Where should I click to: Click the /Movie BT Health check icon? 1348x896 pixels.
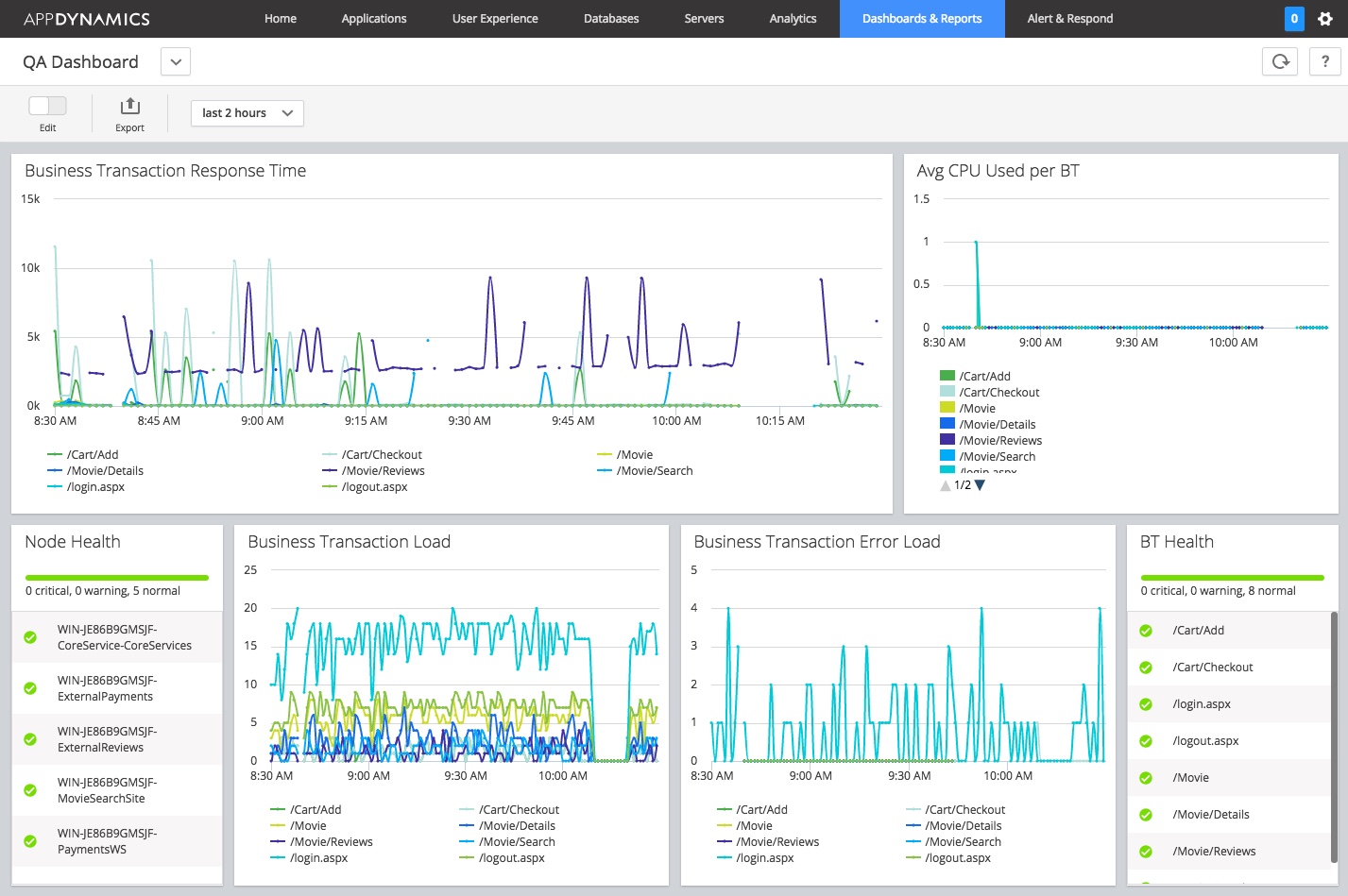1146,778
